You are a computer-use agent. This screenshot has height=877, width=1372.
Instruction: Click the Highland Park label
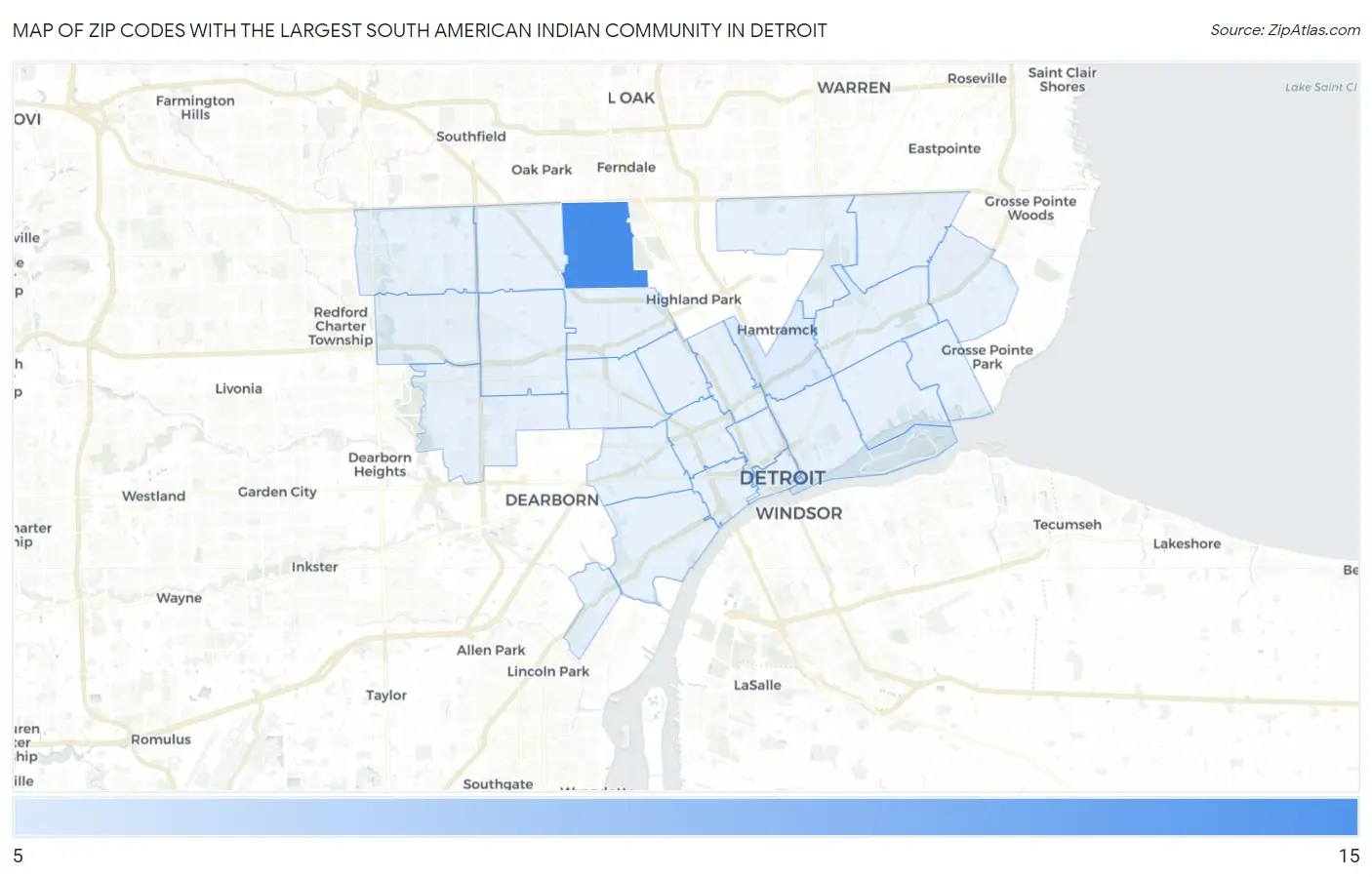click(x=694, y=299)
